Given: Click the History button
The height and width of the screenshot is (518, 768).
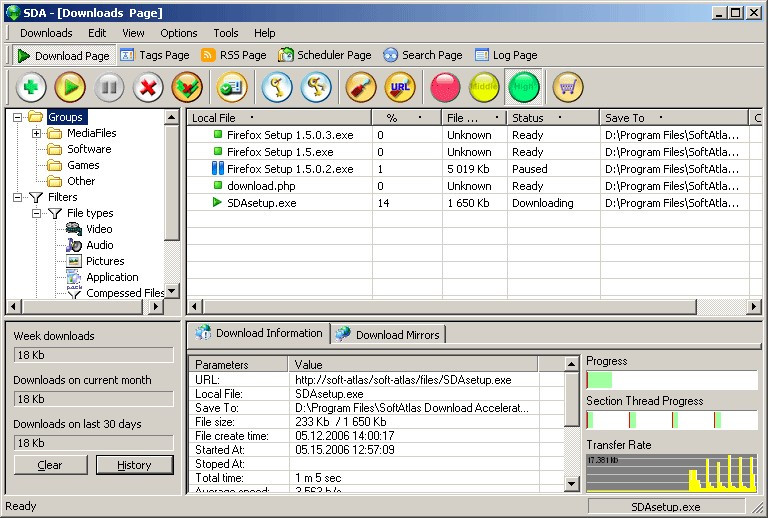Looking at the screenshot, I should pos(135,465).
